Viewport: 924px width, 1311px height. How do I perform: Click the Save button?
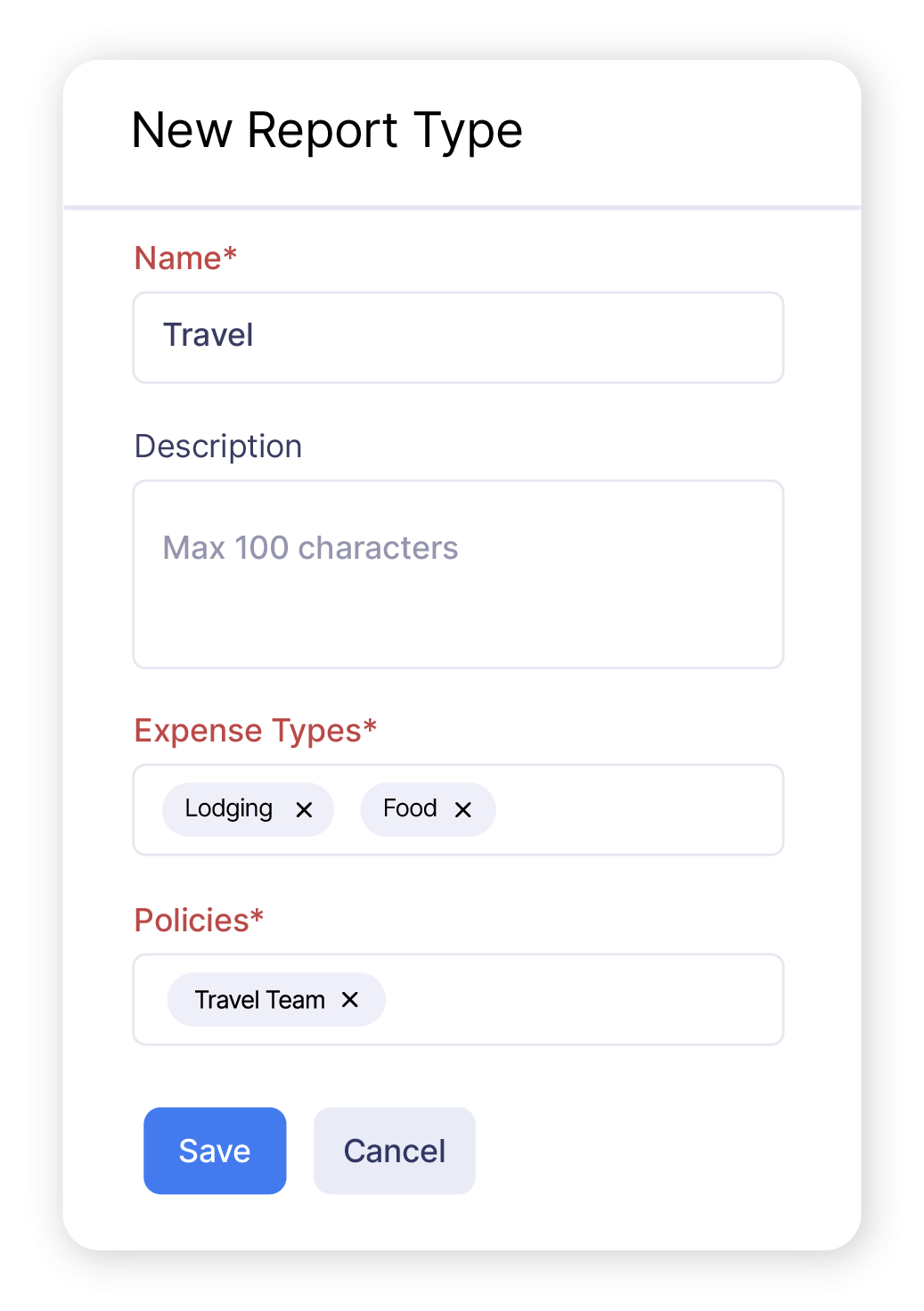click(x=215, y=1151)
